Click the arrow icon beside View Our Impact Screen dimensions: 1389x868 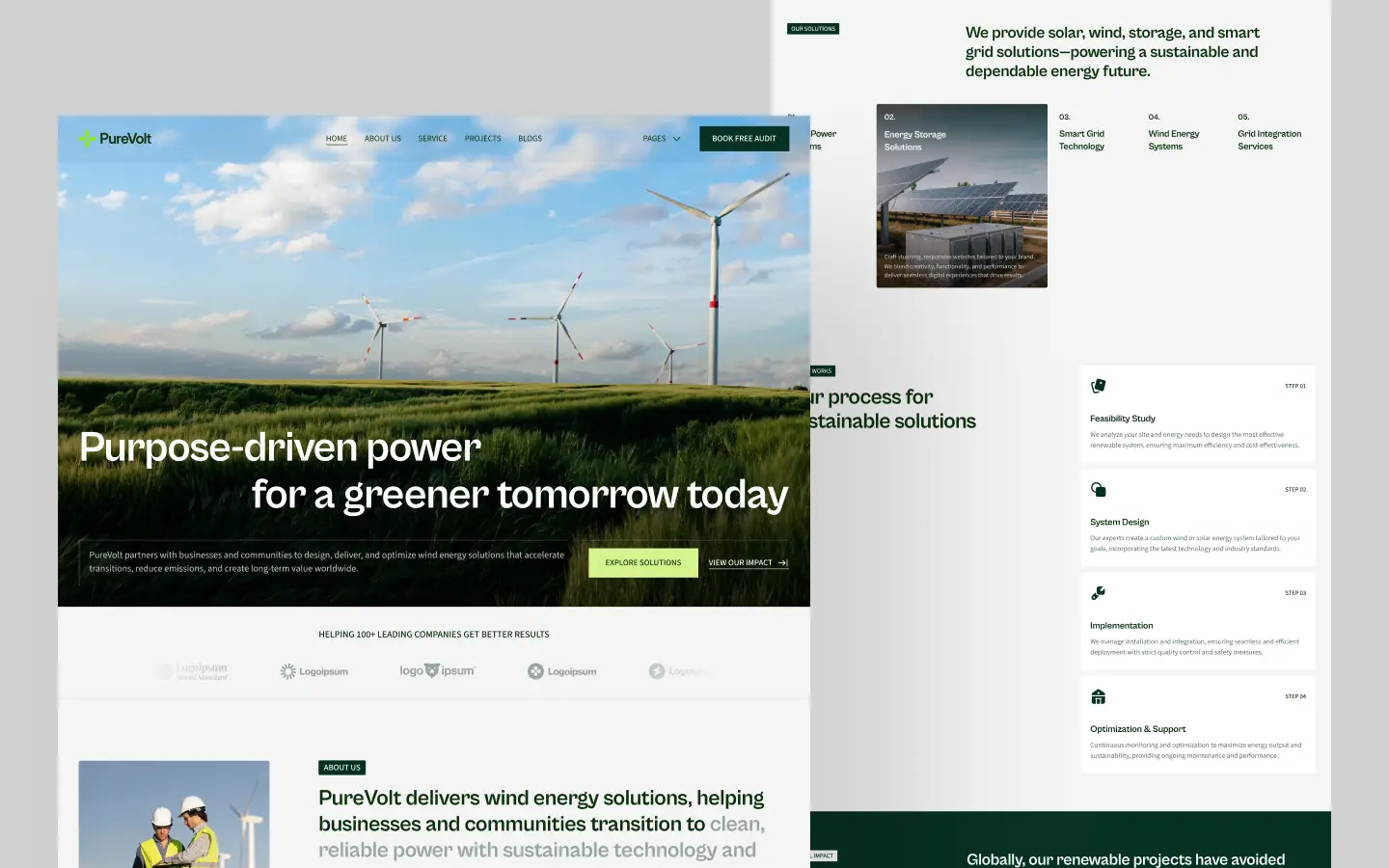coord(783,563)
